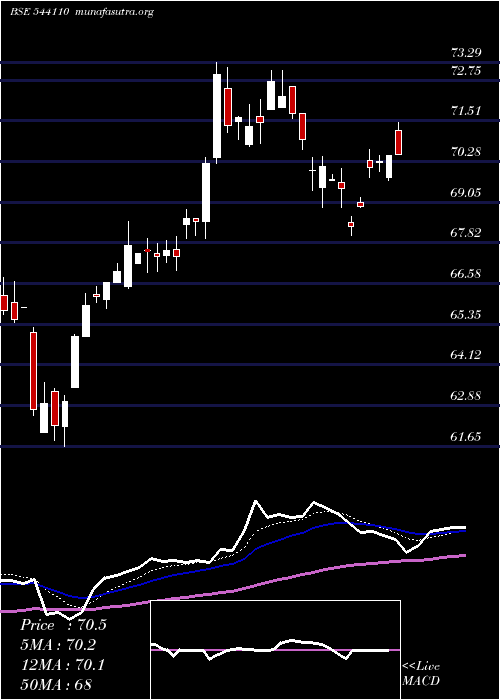Click the tallest white candle reaching 72.75

coord(217,116)
